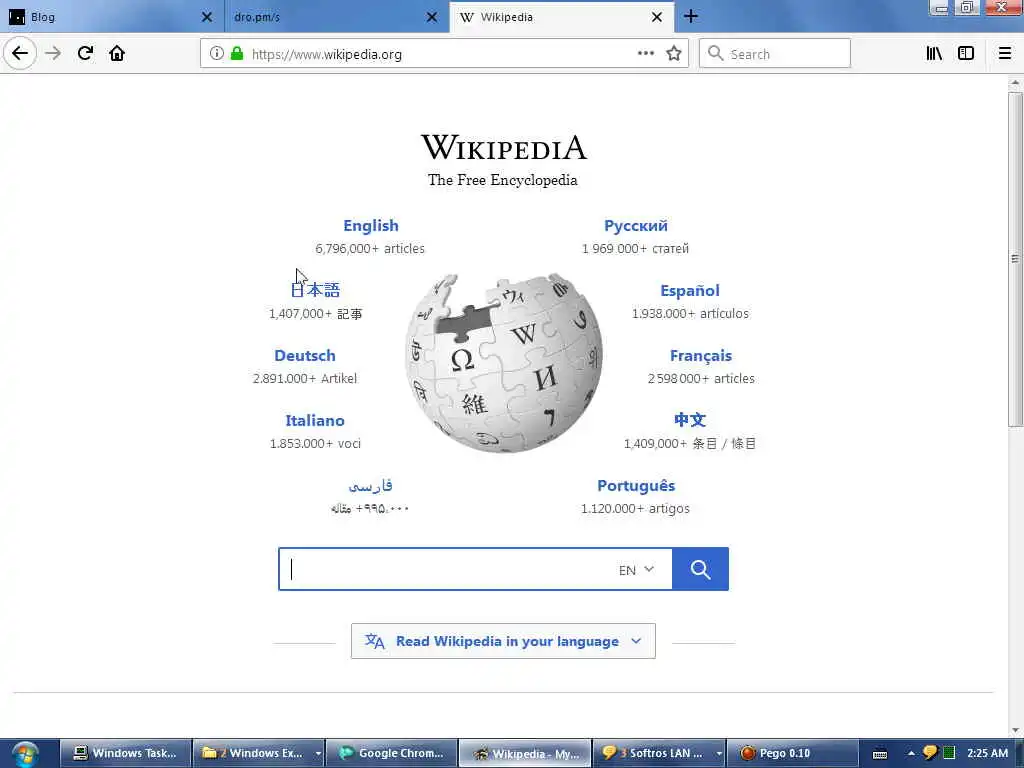The height and width of the screenshot is (768, 1024).
Task: Click the Wikipedia puzzle globe logo
Action: click(x=504, y=363)
